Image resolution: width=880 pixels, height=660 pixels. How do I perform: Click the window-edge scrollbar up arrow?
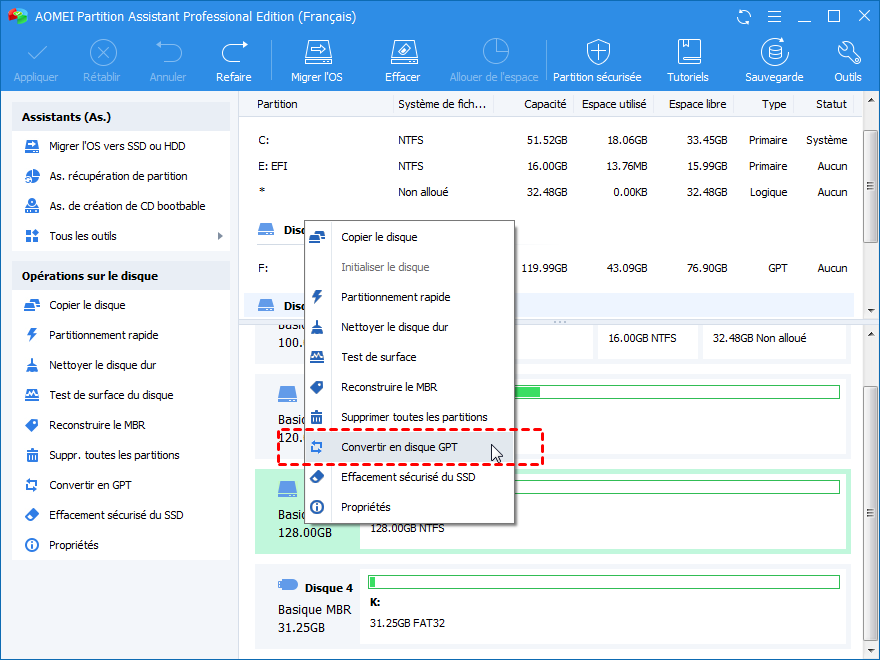click(870, 101)
